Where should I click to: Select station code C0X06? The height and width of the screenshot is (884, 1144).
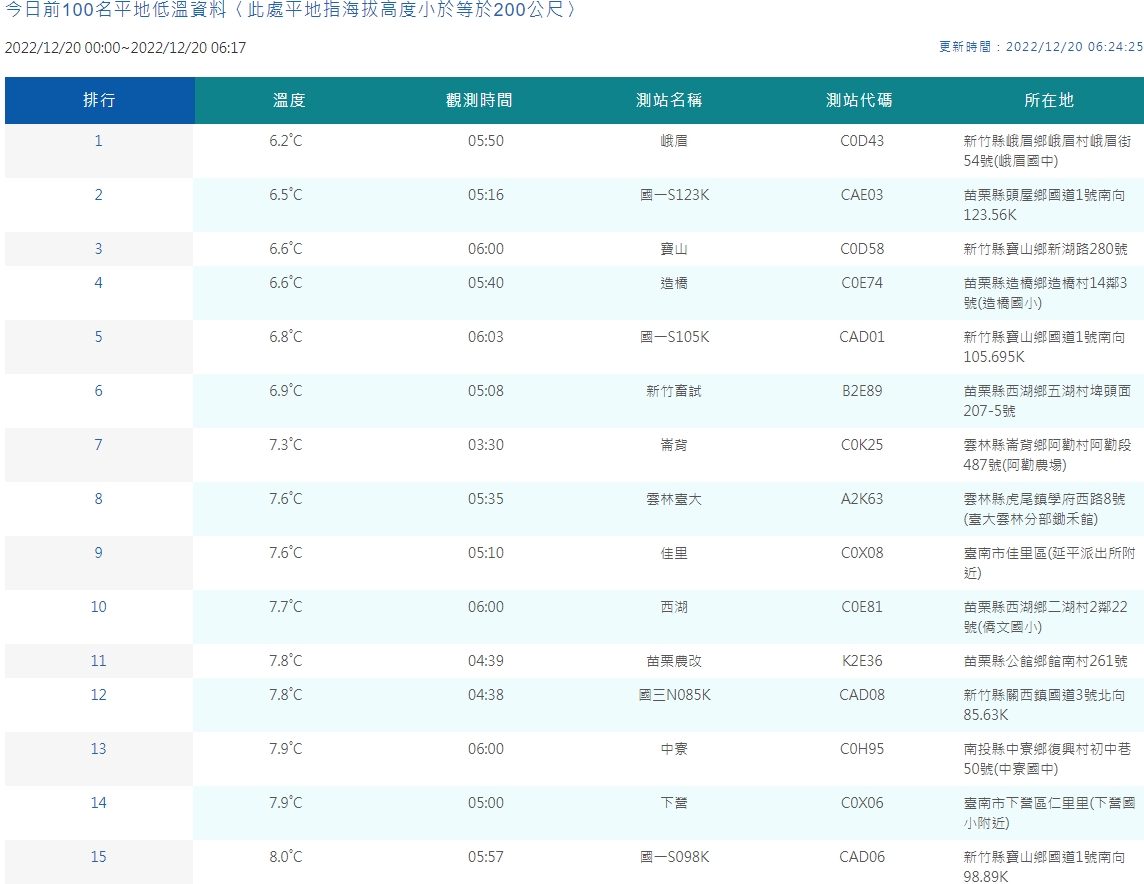coord(862,803)
